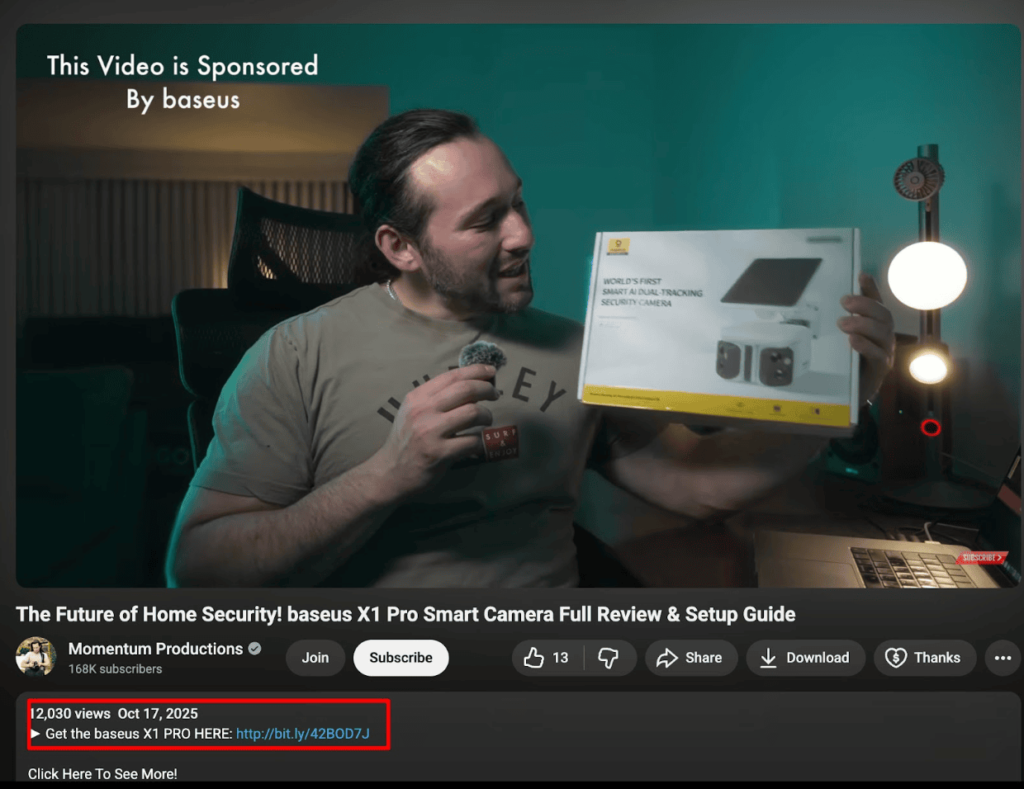This screenshot has height=789, width=1024.
Task: Click the 12,030 views date line
Action: pyautogui.click(x=114, y=713)
